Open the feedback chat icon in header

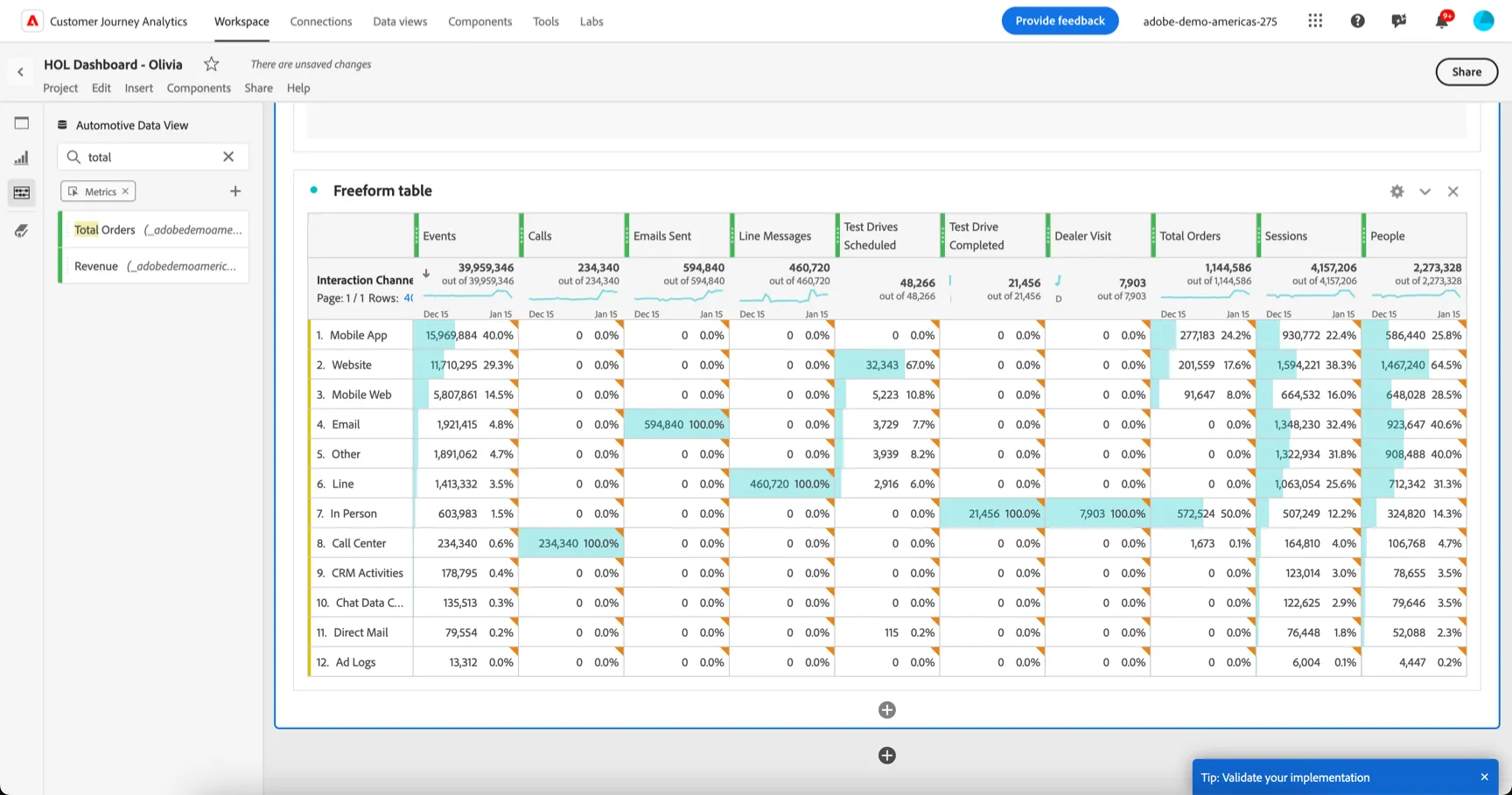point(1399,21)
